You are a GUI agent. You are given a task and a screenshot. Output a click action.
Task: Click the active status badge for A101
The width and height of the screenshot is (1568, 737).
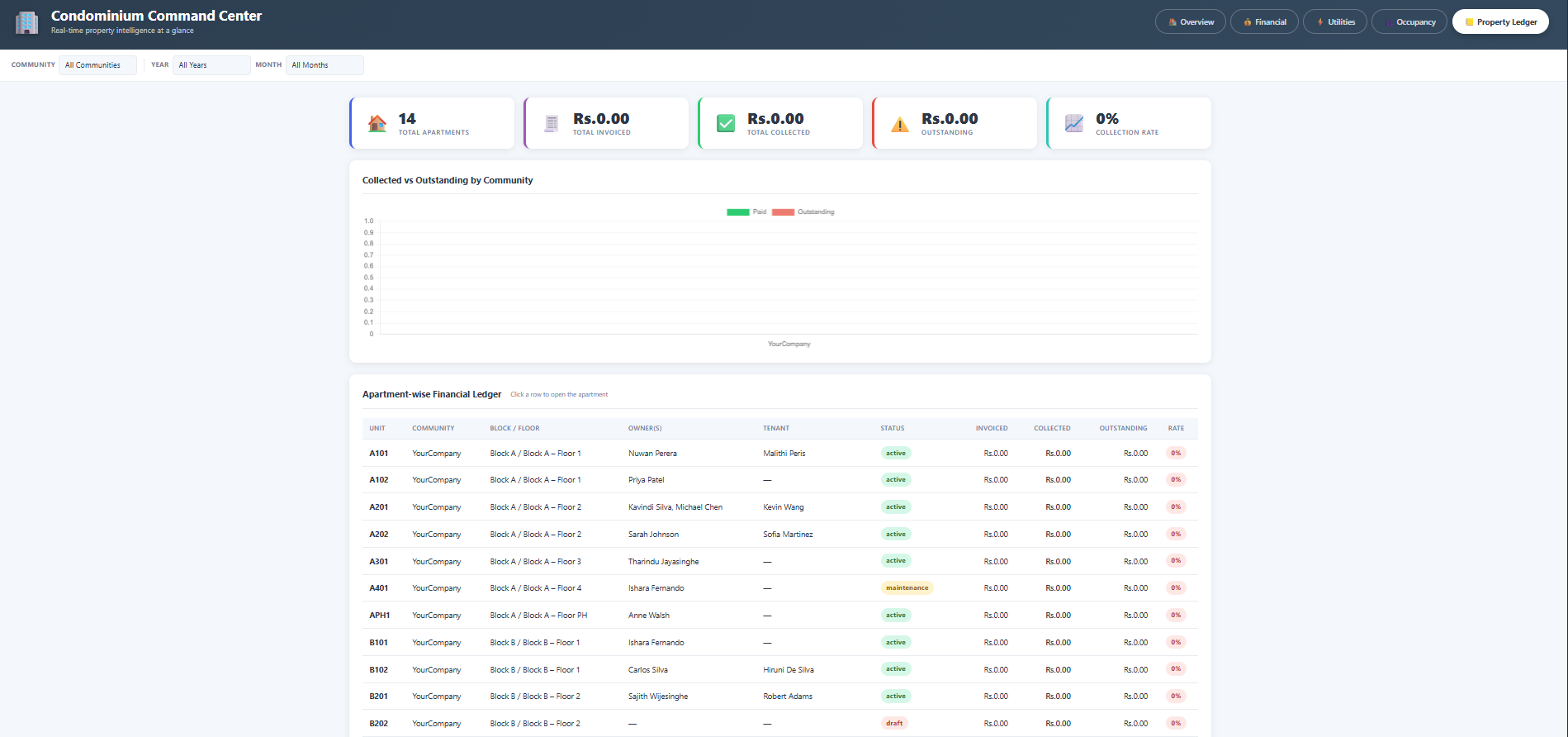896,453
